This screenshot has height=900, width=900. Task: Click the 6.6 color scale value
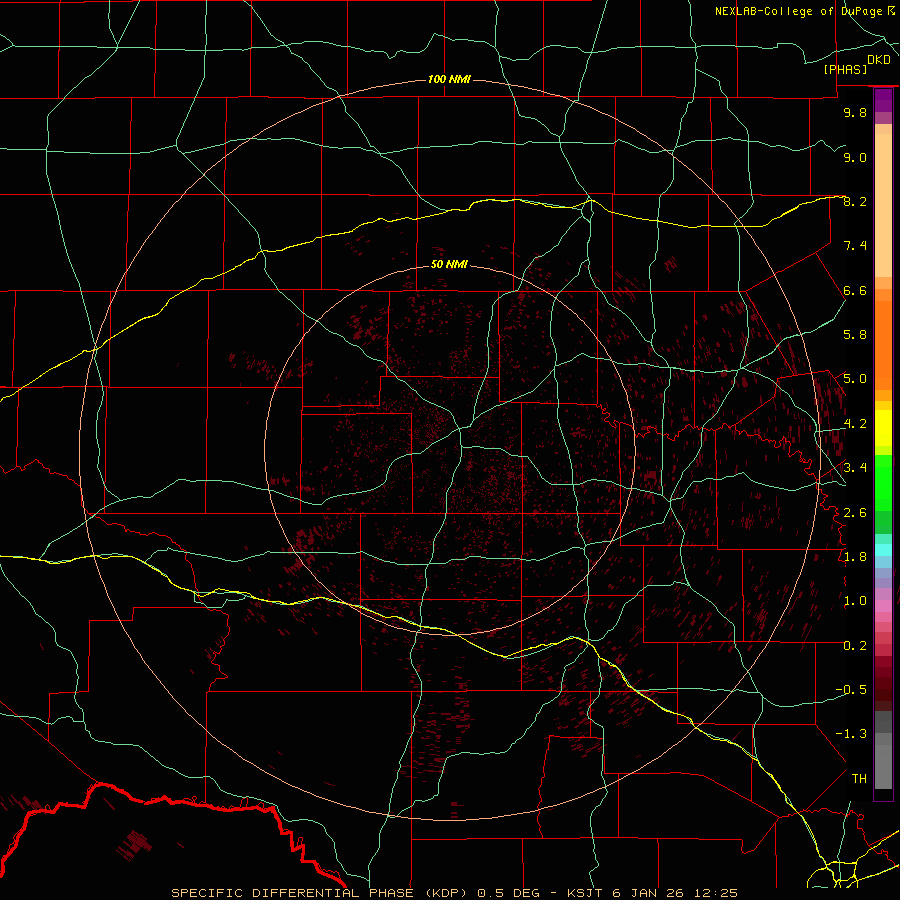[x=855, y=290]
